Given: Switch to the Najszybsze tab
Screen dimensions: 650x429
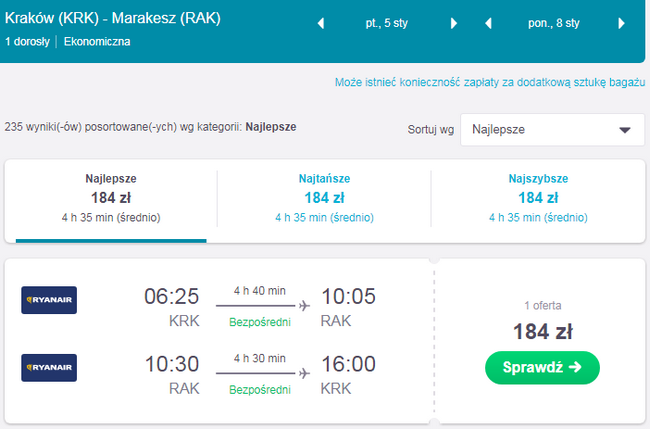Looking at the screenshot, I should pyautogui.click(x=537, y=198).
